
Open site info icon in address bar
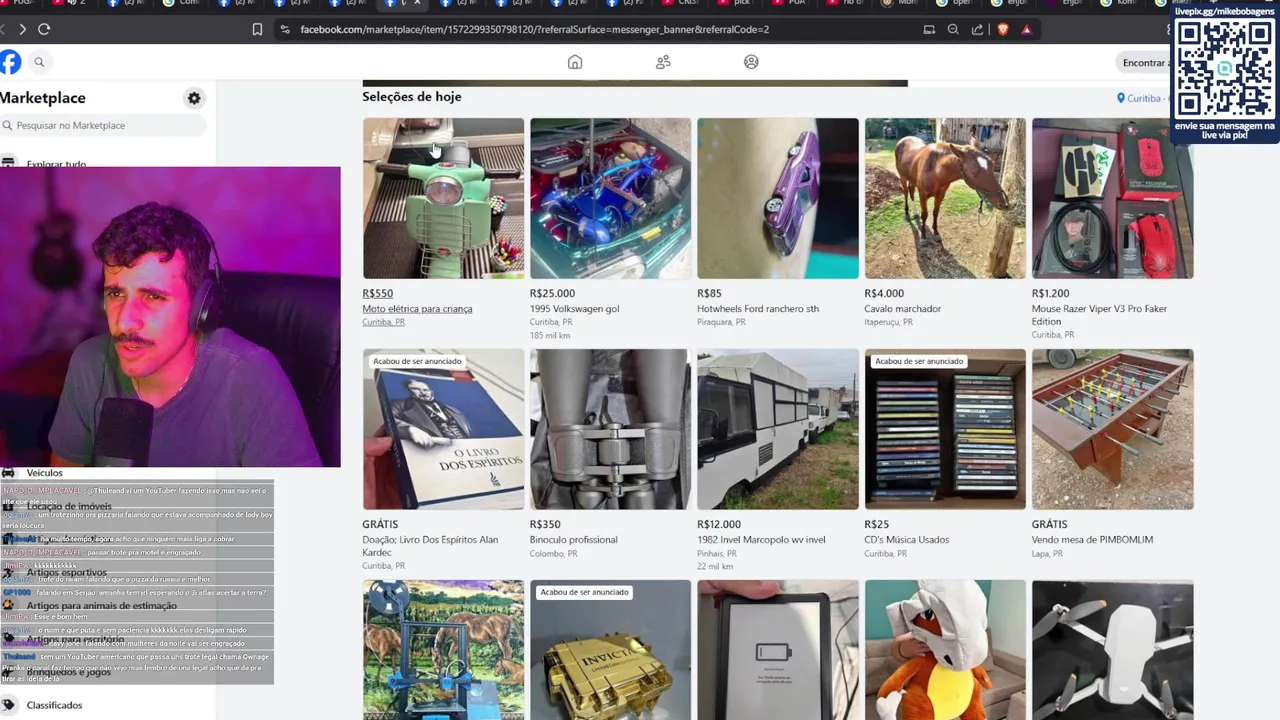[285, 29]
